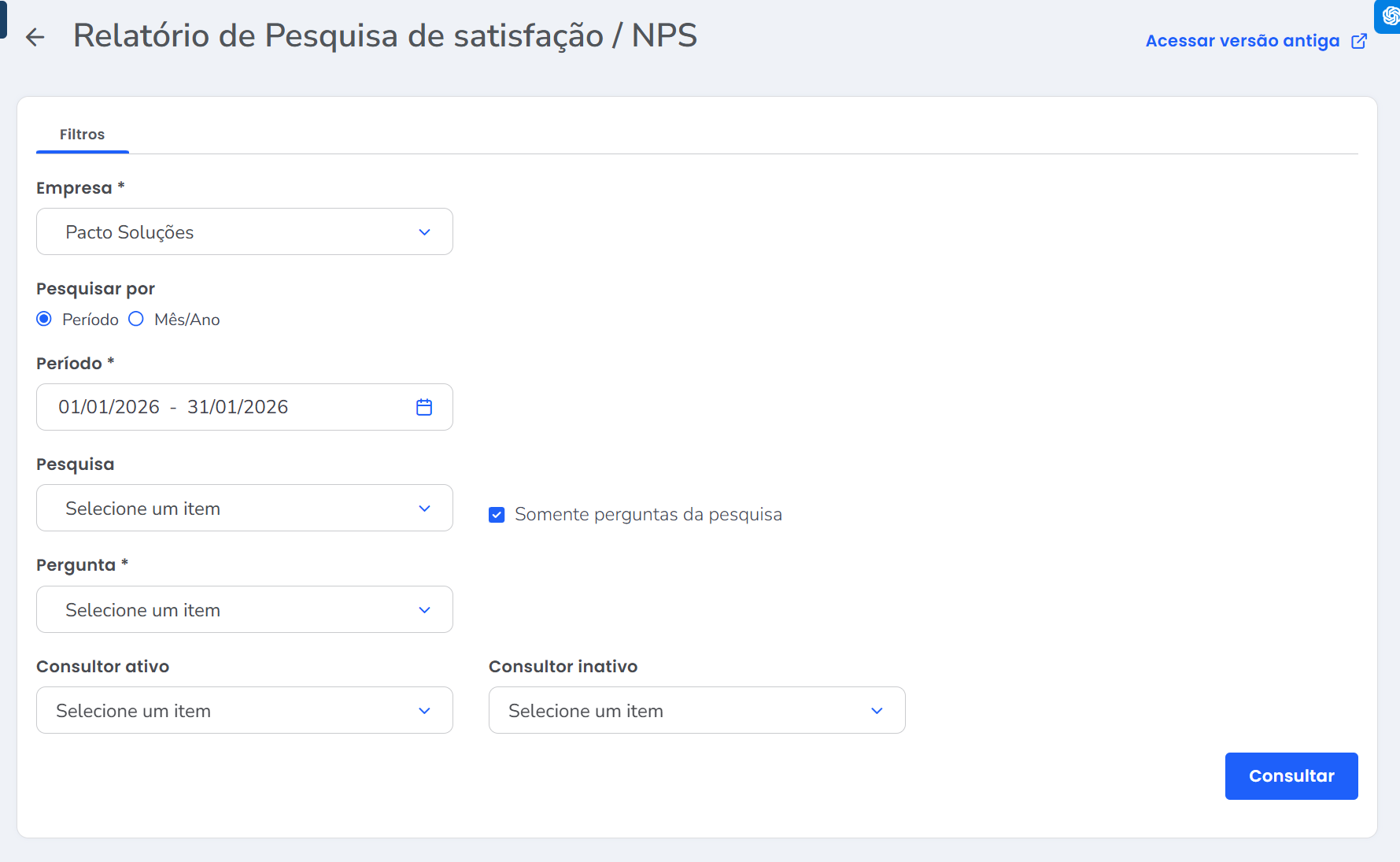Select the Mês/Ano radio option

pyautogui.click(x=136, y=319)
